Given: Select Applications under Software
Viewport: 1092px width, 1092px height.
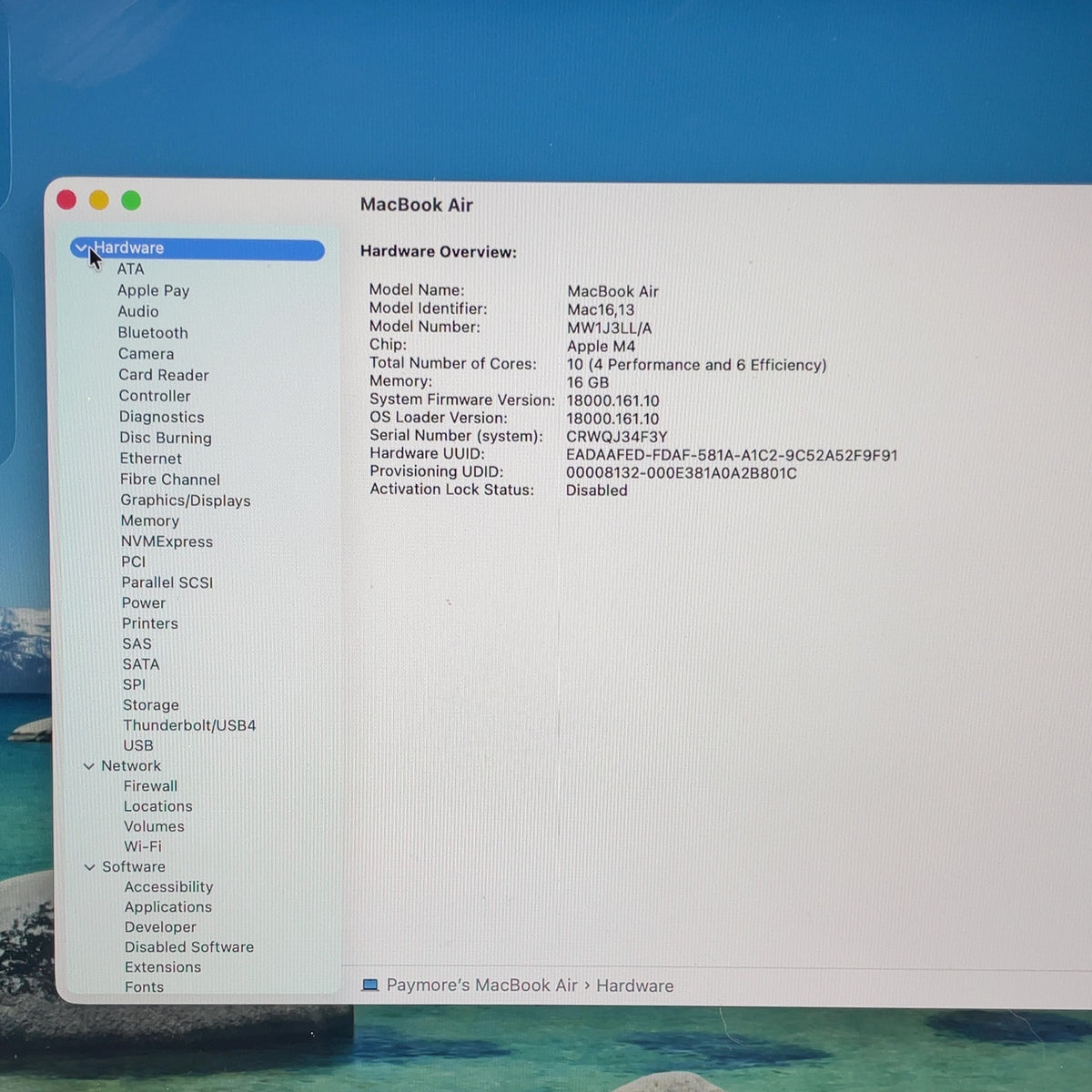Looking at the screenshot, I should click(168, 907).
